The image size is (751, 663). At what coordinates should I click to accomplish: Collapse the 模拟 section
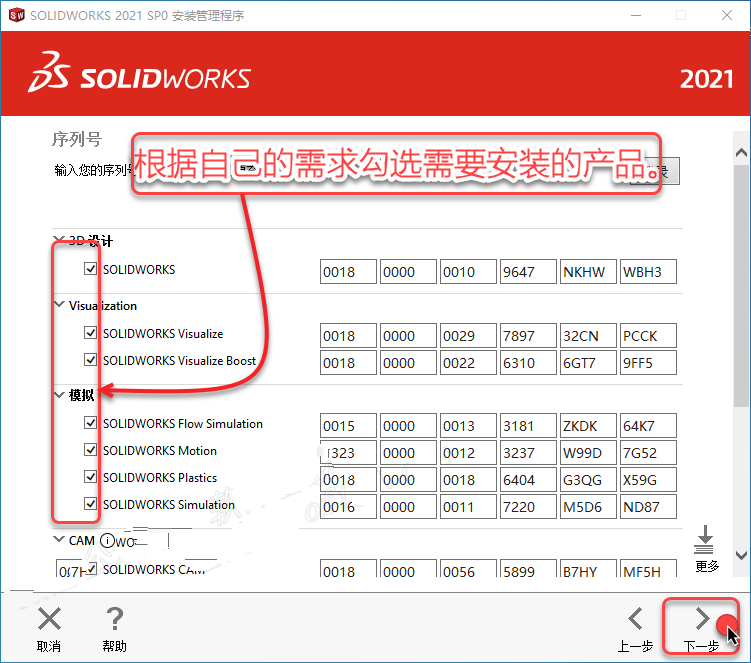59,395
